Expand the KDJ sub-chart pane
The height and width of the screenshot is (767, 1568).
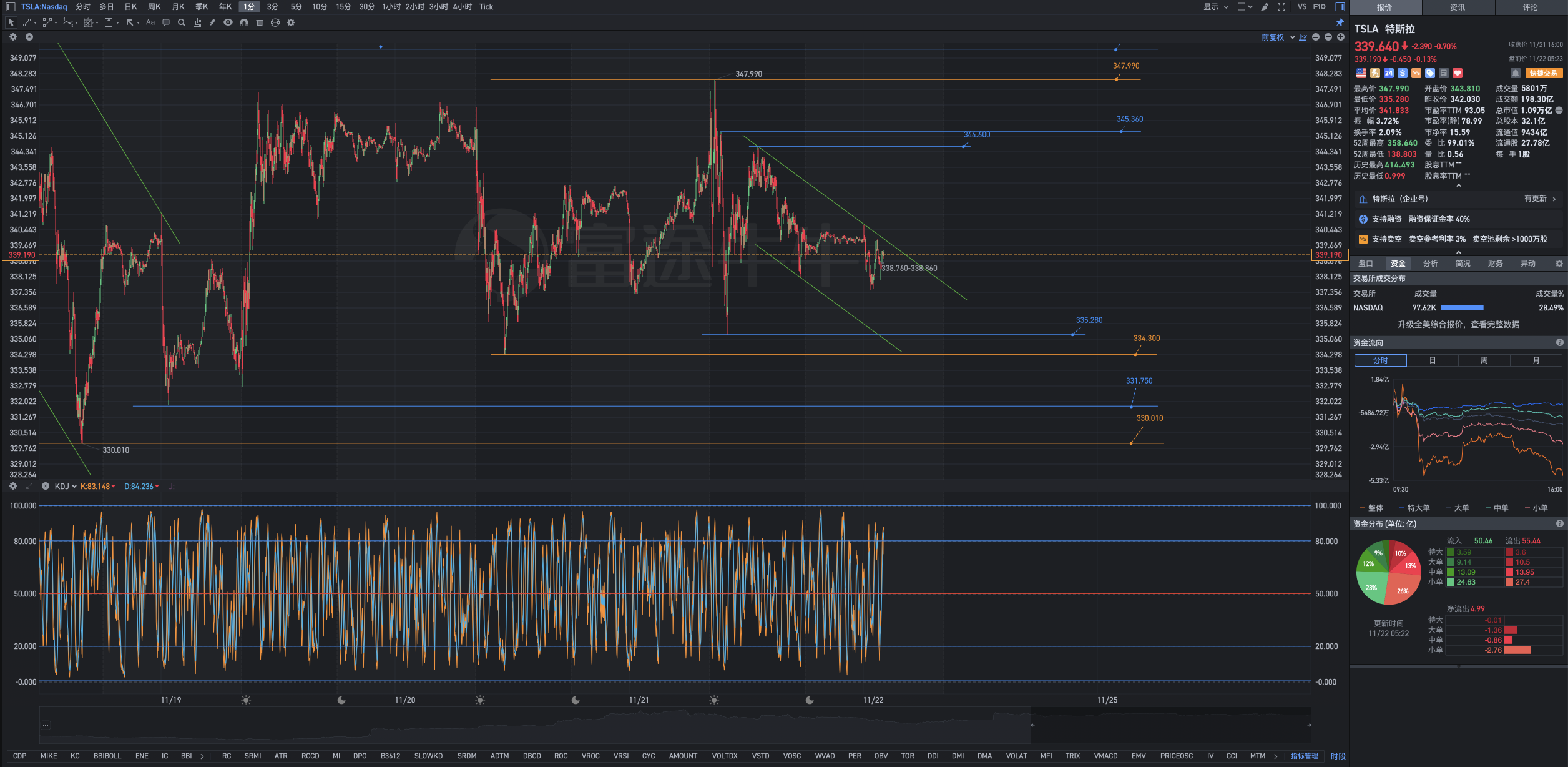pos(29,486)
